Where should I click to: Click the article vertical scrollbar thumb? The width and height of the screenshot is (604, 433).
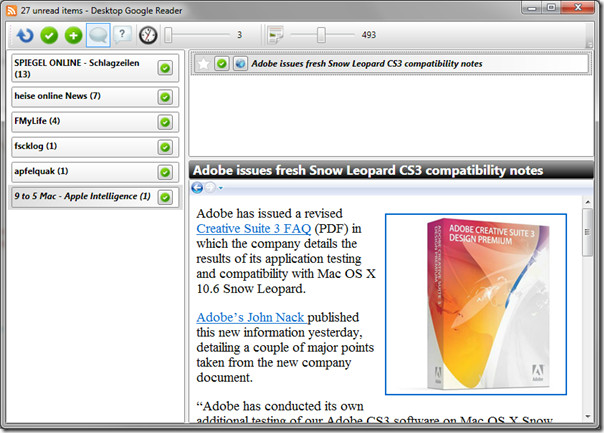tap(587, 232)
